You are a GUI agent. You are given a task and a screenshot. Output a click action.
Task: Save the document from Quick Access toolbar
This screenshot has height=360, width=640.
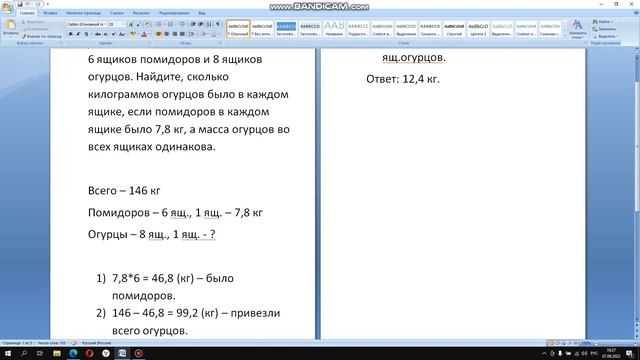pyautogui.click(x=20, y=4)
